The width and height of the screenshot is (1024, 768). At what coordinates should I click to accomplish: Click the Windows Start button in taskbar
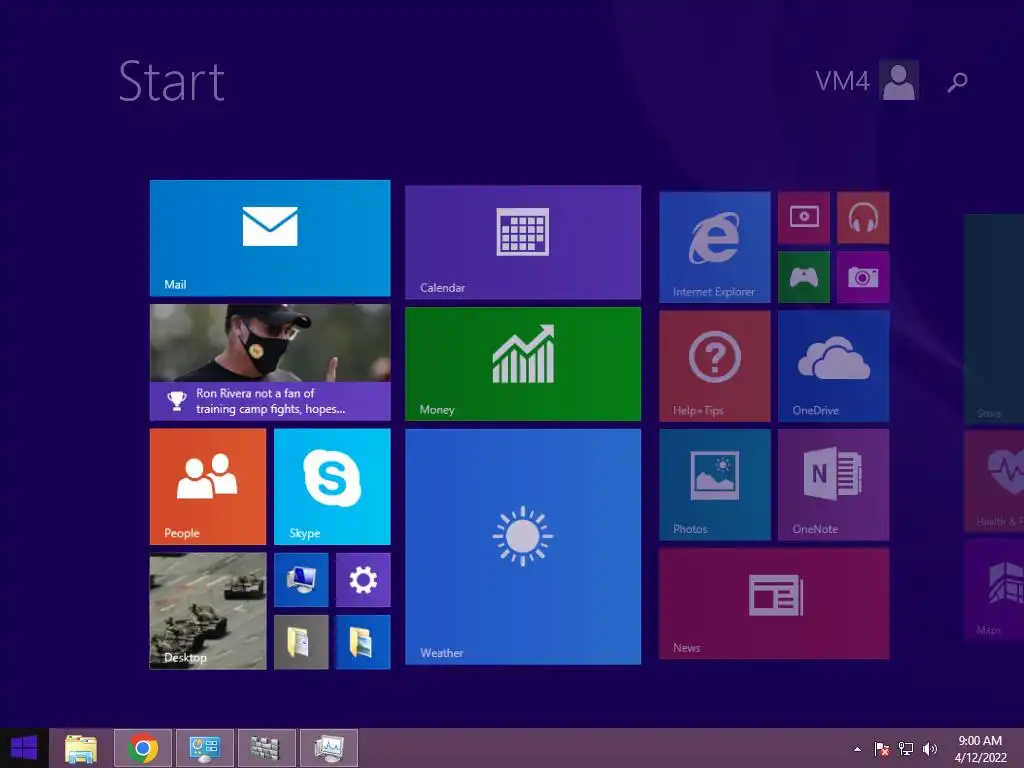point(24,748)
